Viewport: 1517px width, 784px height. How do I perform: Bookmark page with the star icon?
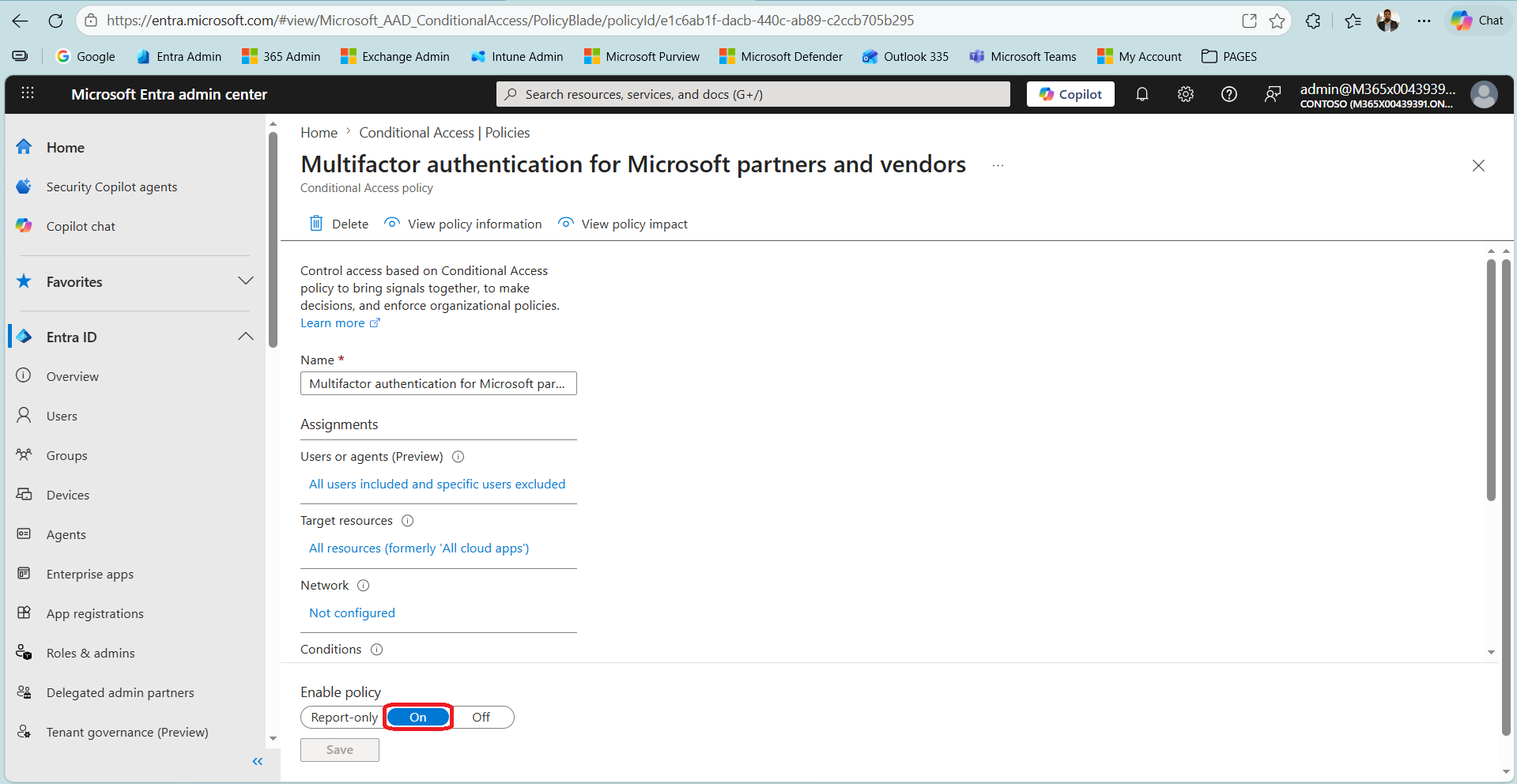(1277, 21)
